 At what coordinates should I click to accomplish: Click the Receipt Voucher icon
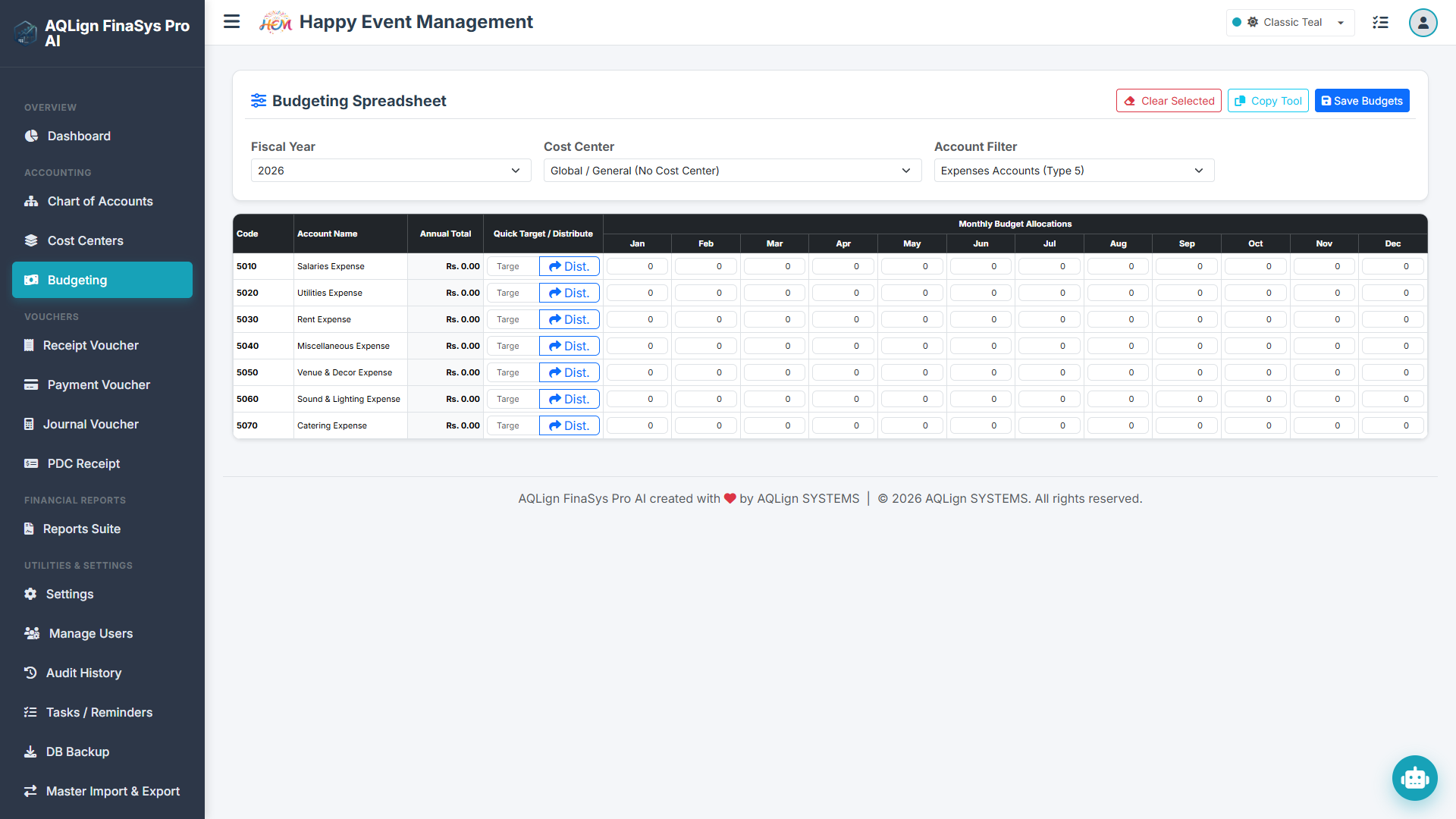click(x=29, y=345)
